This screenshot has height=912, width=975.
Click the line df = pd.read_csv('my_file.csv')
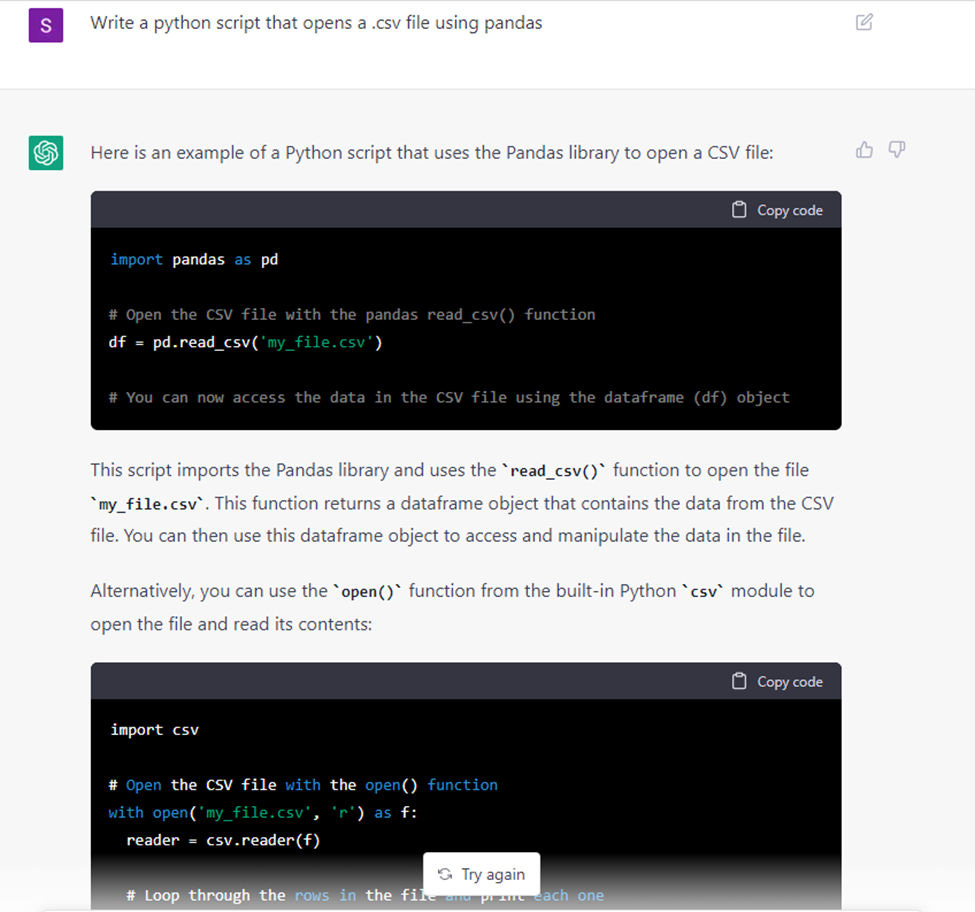coord(246,342)
